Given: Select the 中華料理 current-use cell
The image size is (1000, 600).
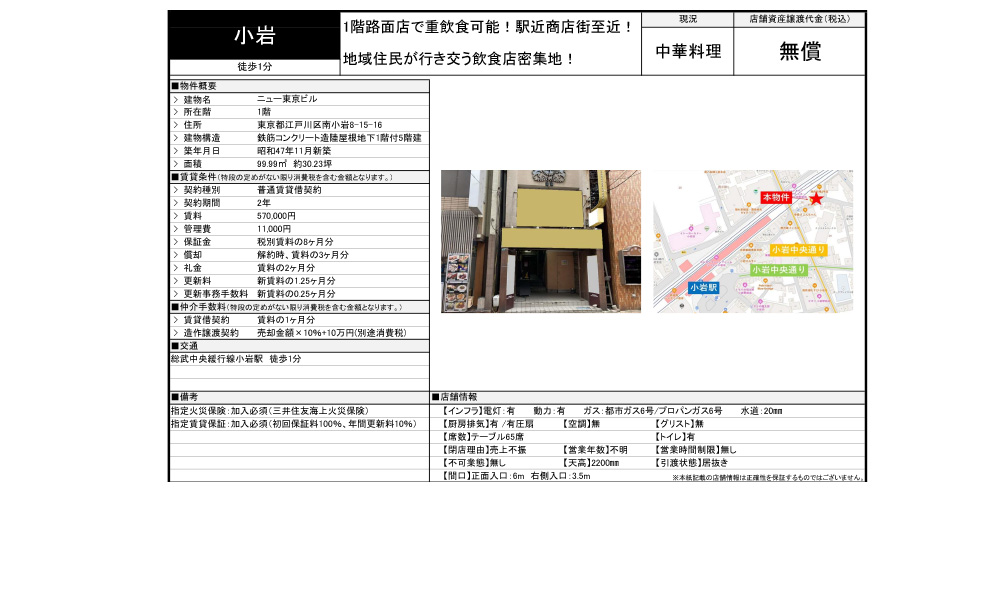Looking at the screenshot, I should [688, 51].
